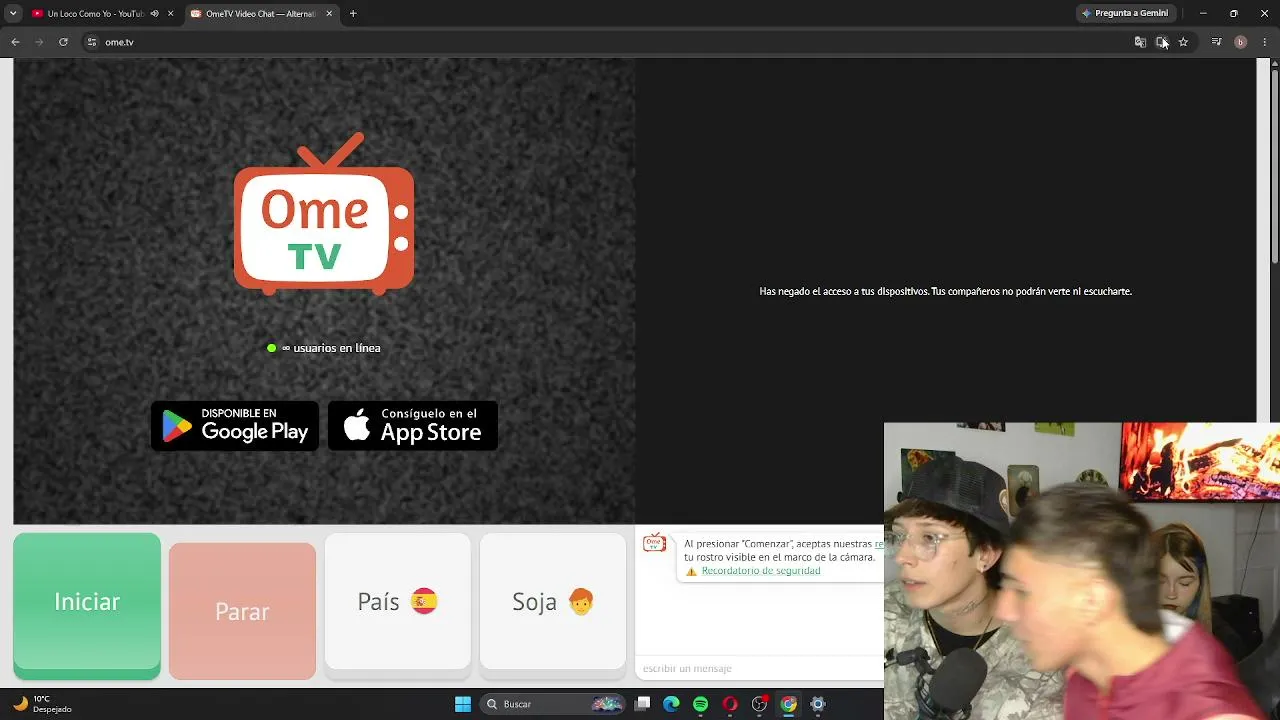
Task: Expand the tab search dropdown
Action: pos(13,14)
